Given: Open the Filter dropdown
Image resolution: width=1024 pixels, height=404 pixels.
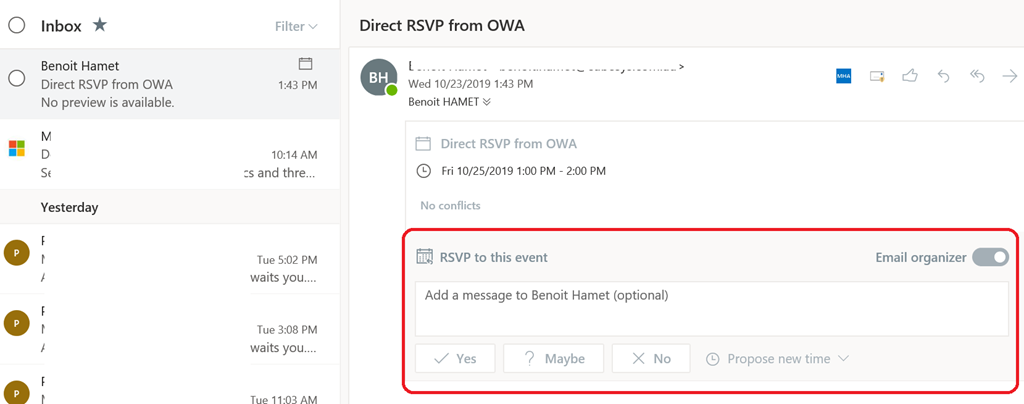Looking at the screenshot, I should coord(296,26).
